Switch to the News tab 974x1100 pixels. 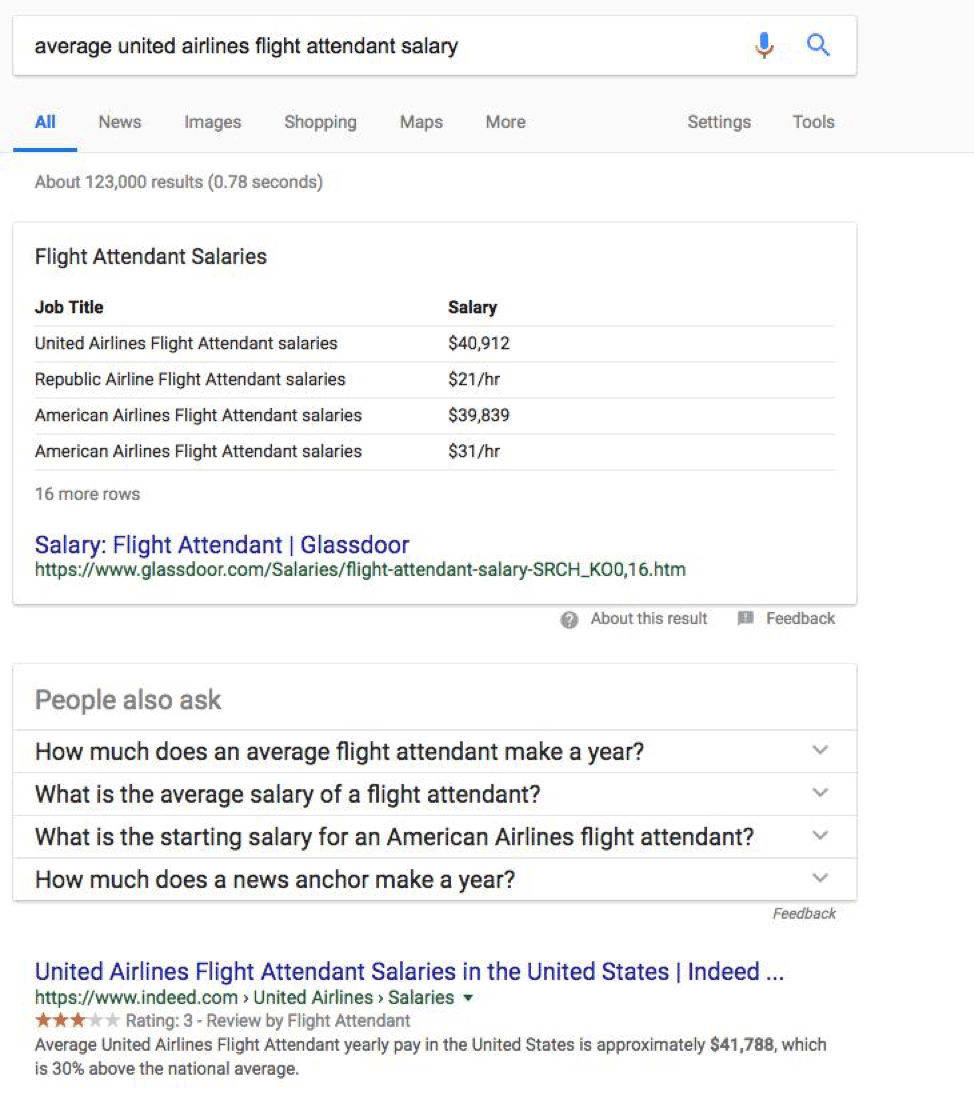pos(119,122)
